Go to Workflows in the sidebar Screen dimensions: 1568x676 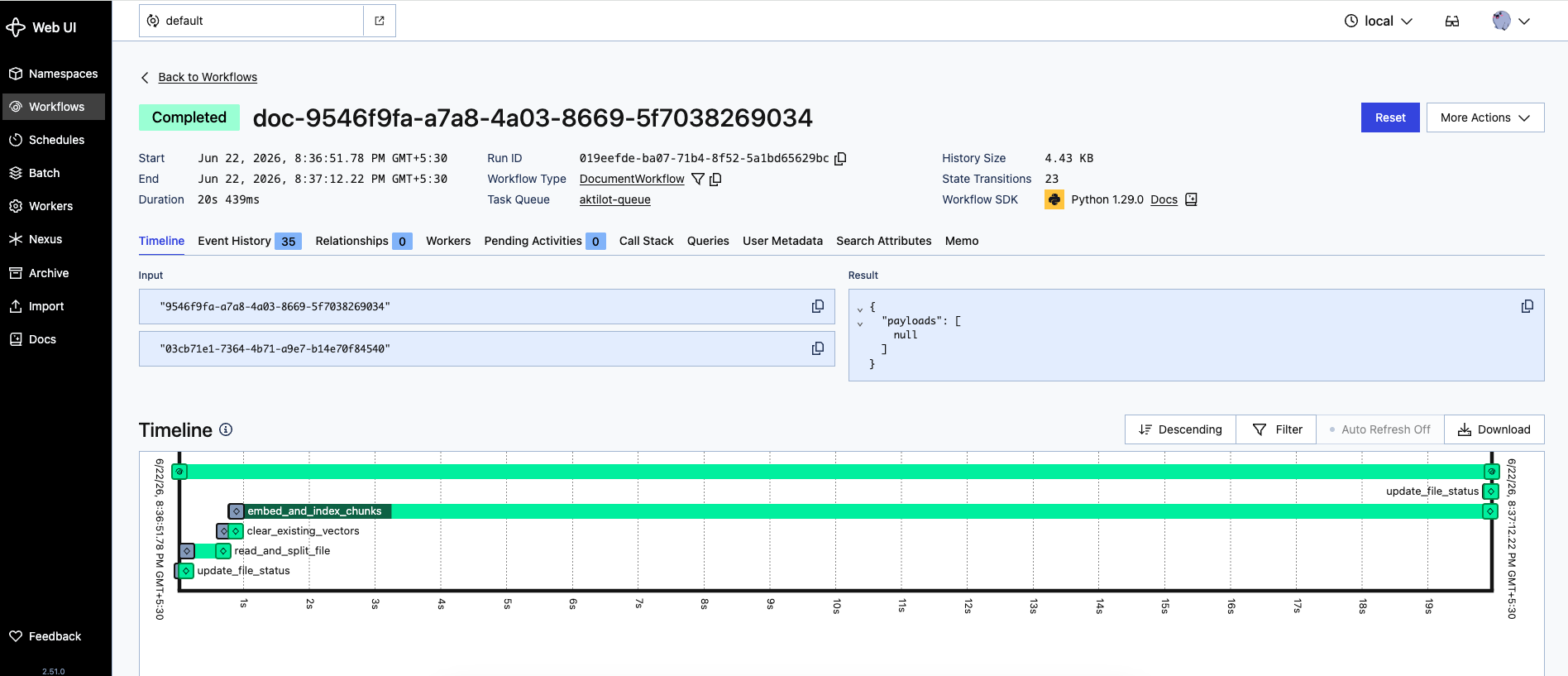coord(54,107)
